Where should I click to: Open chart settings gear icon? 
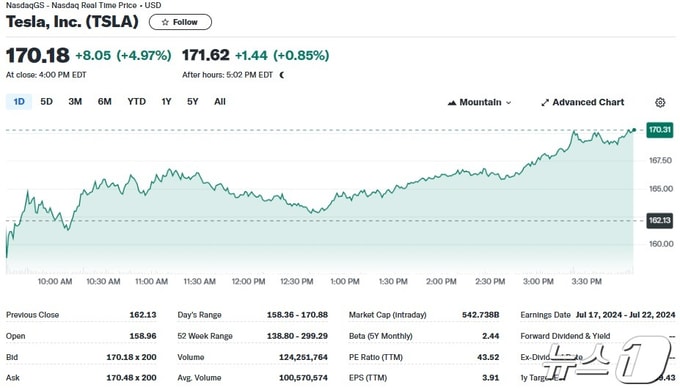coord(660,102)
